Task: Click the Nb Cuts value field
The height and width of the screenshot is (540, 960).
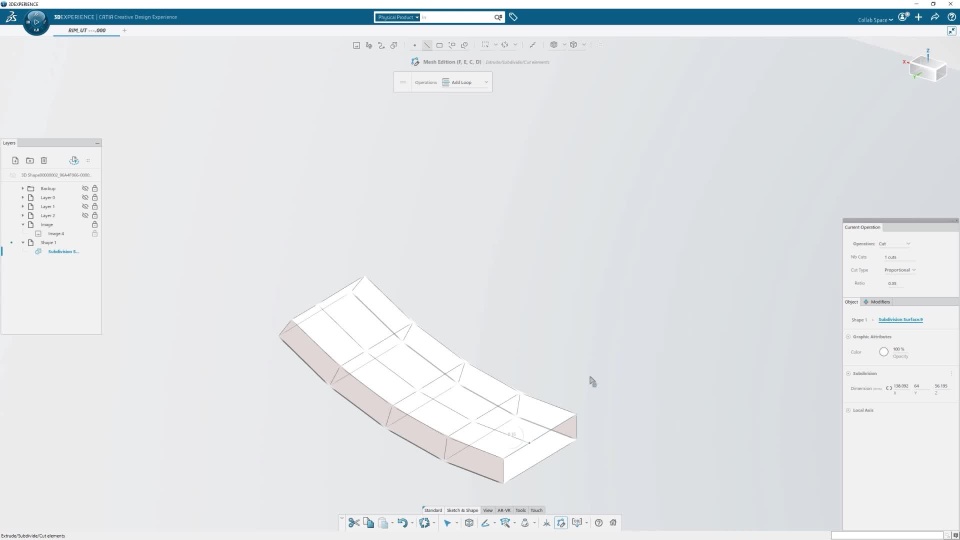Action: 898,257
